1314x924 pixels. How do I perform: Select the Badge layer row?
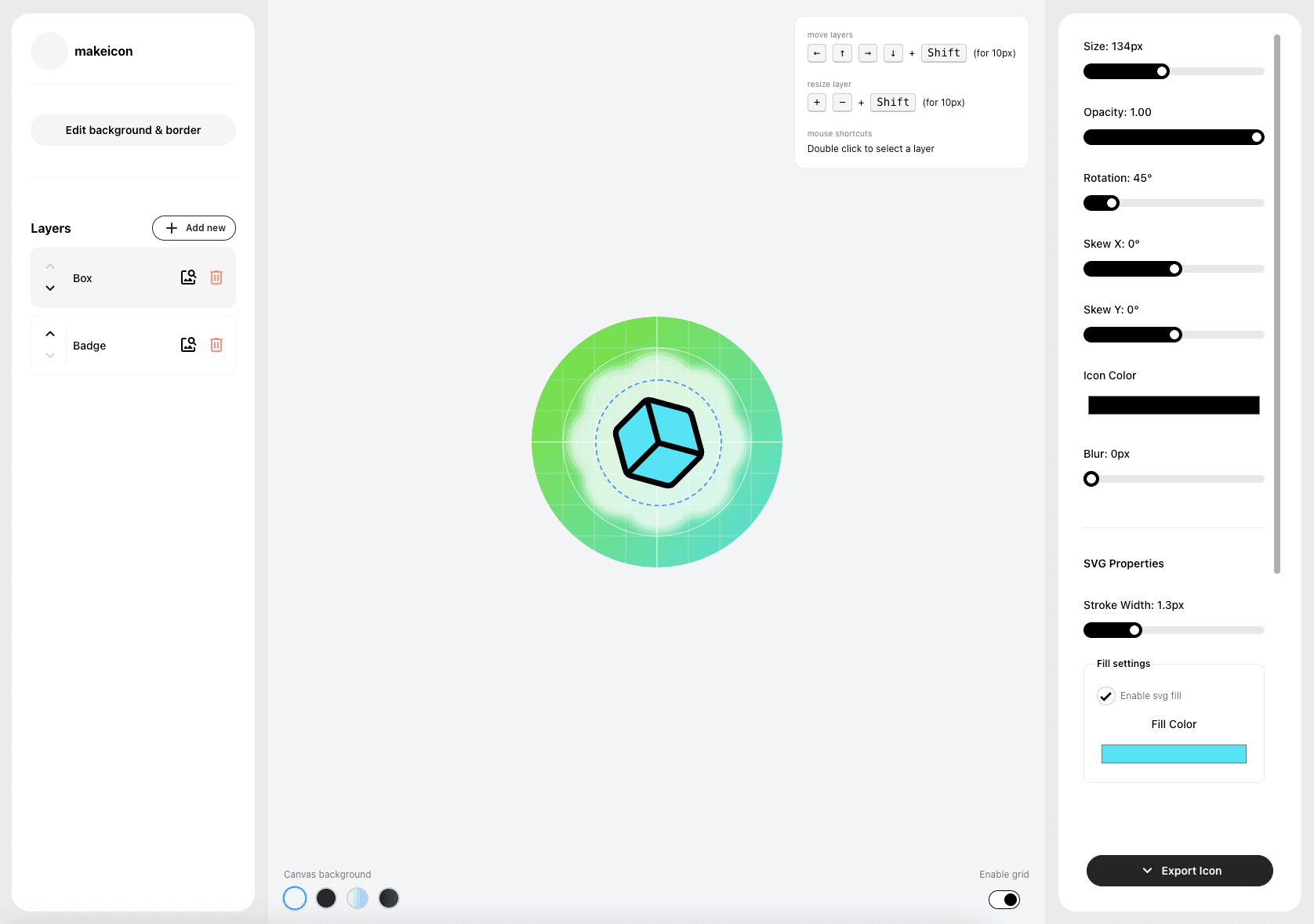click(x=133, y=345)
